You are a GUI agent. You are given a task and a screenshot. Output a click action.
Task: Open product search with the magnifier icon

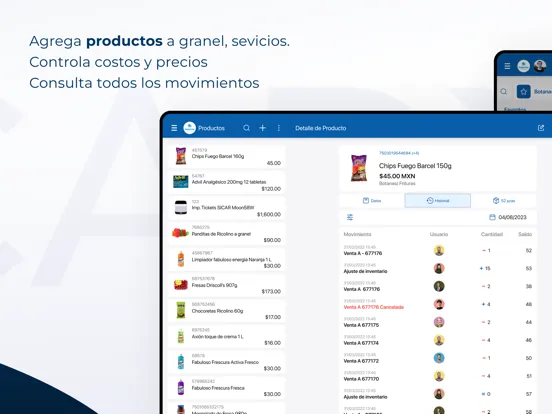[x=246, y=128]
